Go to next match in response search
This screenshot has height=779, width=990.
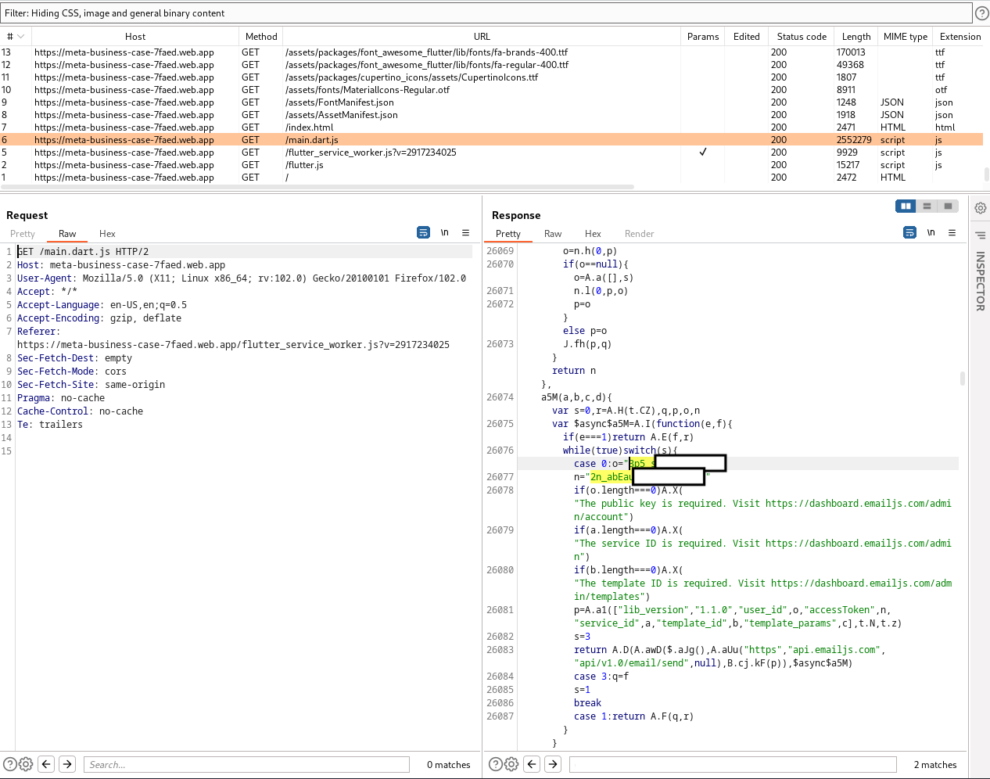(552, 765)
